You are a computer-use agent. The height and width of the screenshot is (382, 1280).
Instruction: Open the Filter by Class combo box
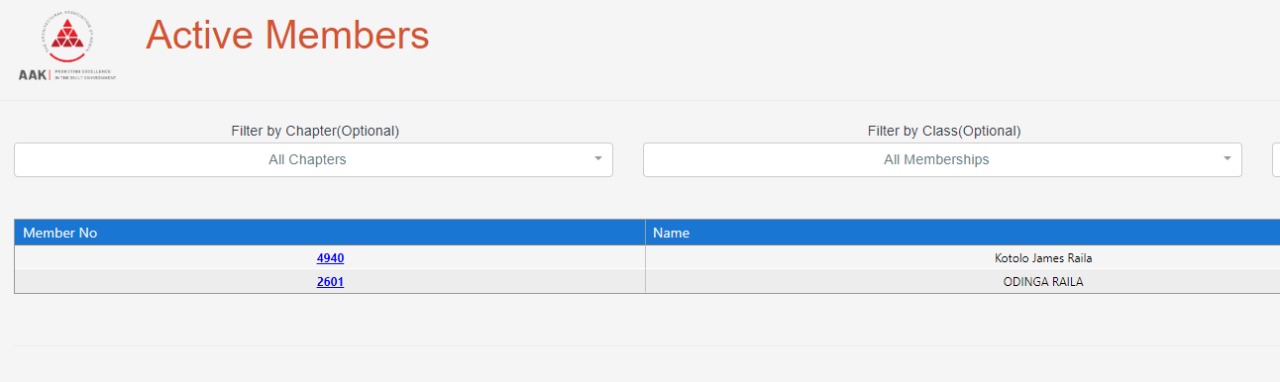point(942,160)
